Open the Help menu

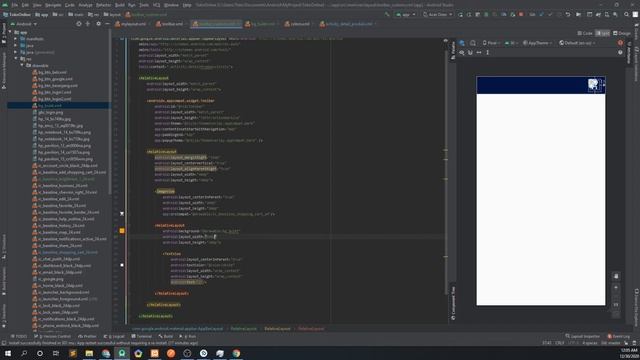[x=187, y=5]
